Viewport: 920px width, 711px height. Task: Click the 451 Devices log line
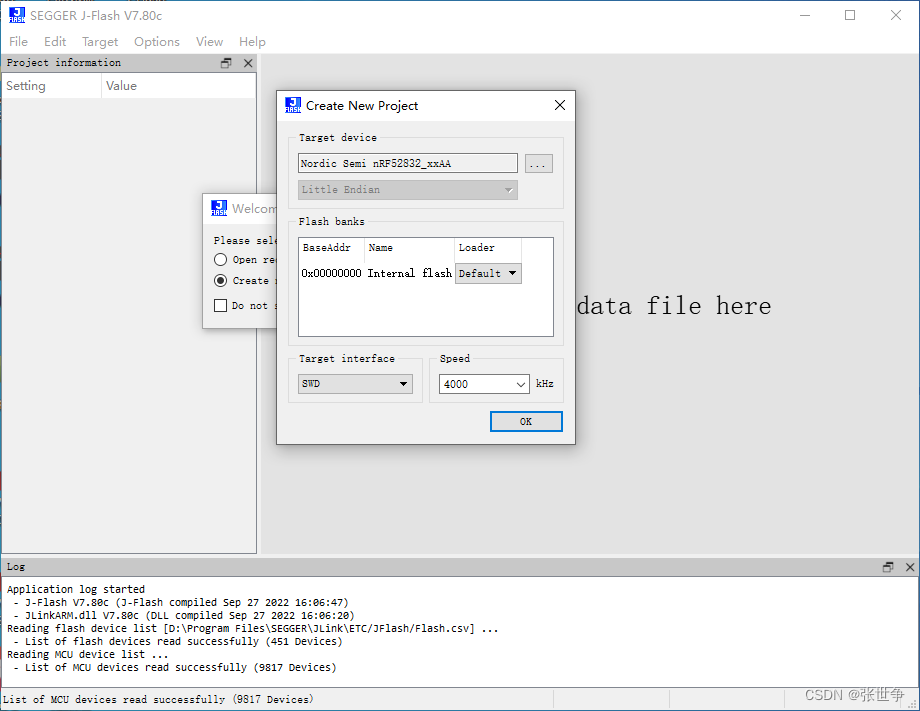pyautogui.click(x=178, y=641)
